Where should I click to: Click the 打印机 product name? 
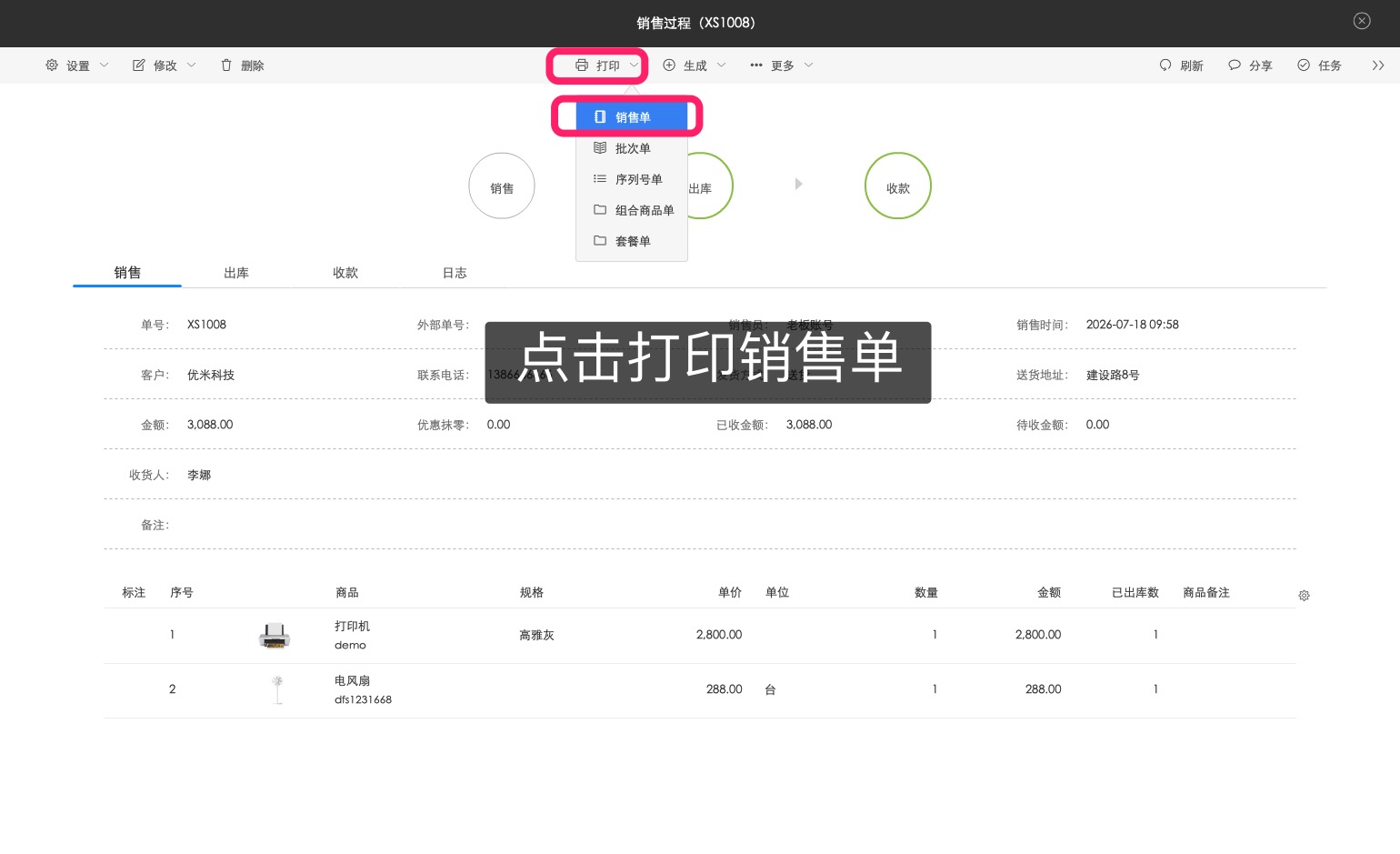(352, 627)
